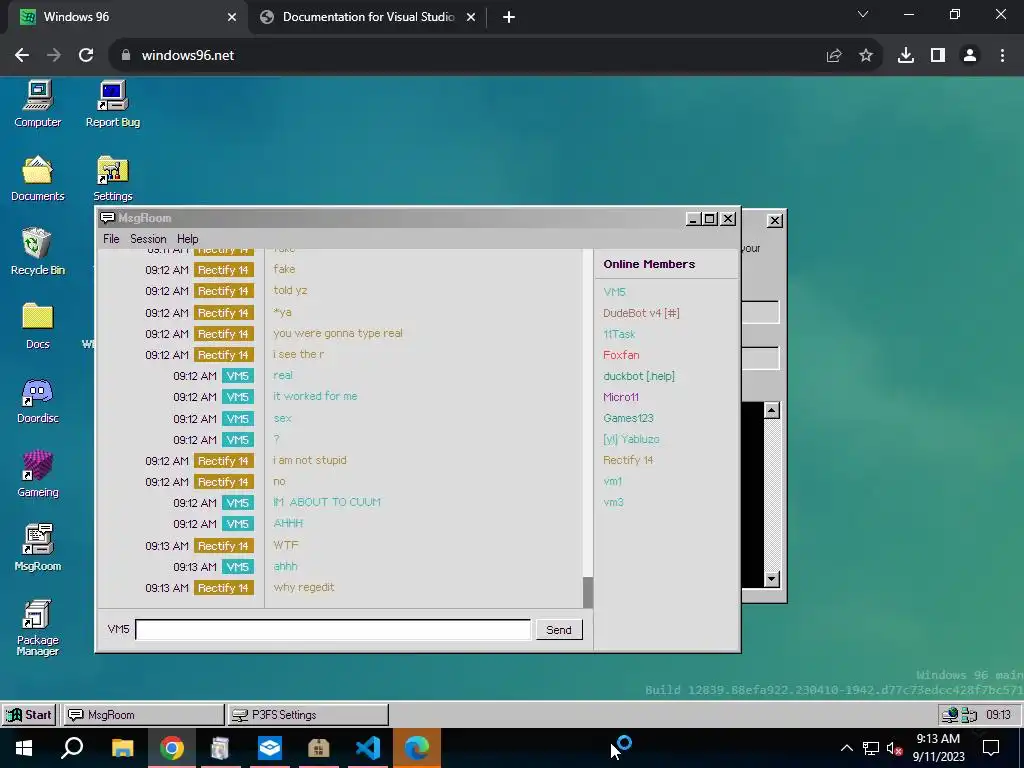
Task: Open the Help menu in MsgRoom
Action: click(187, 239)
